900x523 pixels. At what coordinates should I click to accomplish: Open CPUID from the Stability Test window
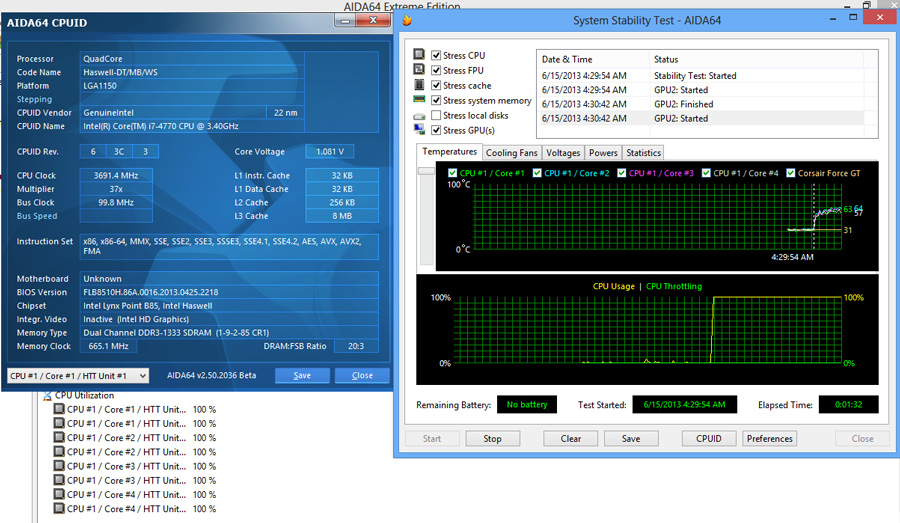click(x=709, y=439)
